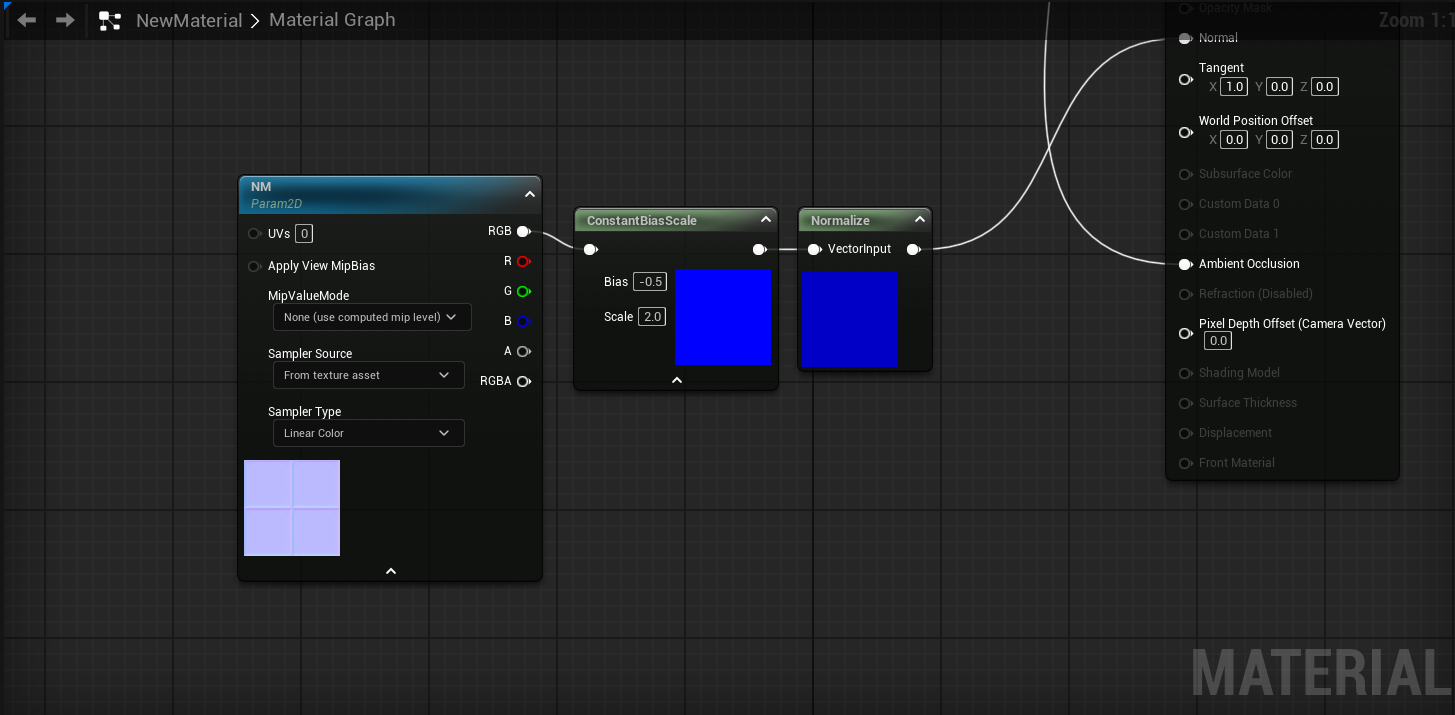
Task: Collapse ConstantBiasScale preview with bottom chevron
Action: coord(677,380)
